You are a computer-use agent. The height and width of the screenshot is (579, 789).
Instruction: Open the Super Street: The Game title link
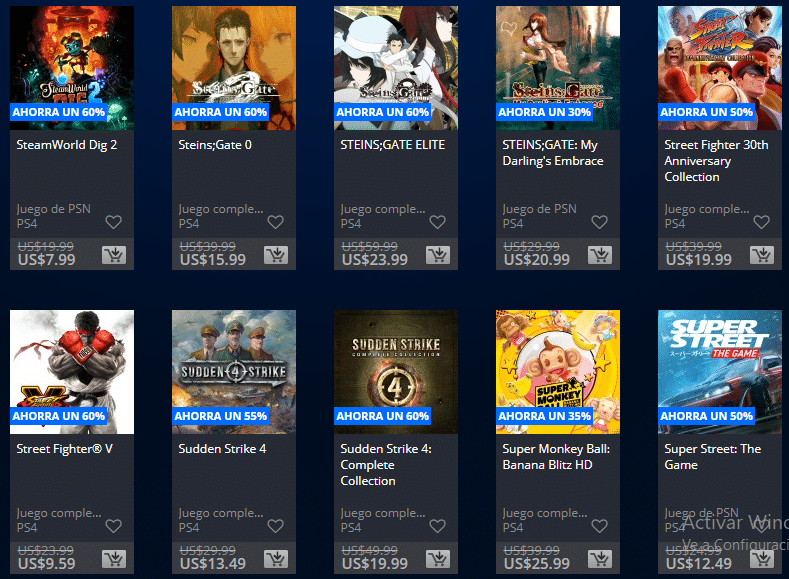click(713, 457)
